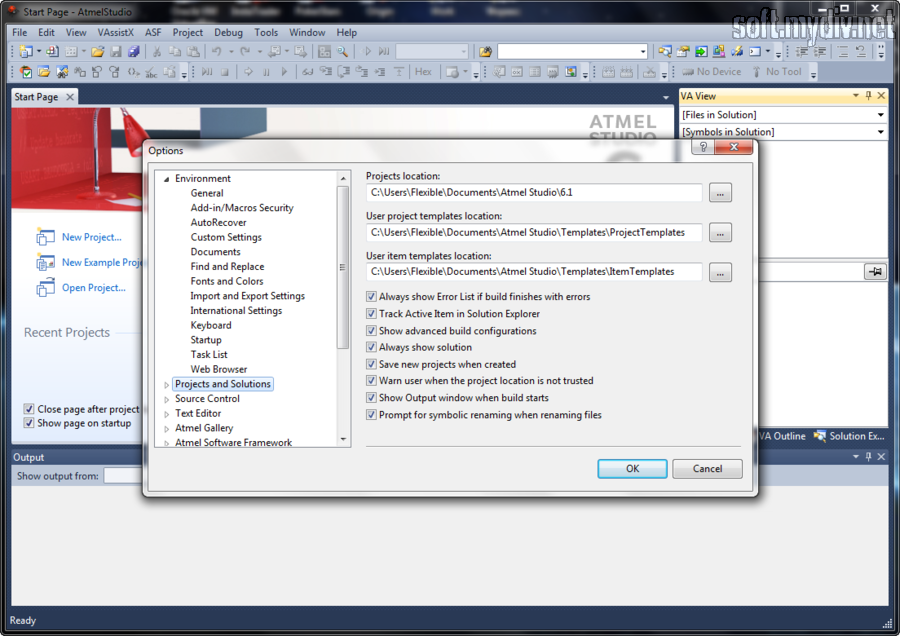This screenshot has width=900, height=636.
Task: Click the No Device chip button
Action: pyautogui.click(x=711, y=72)
